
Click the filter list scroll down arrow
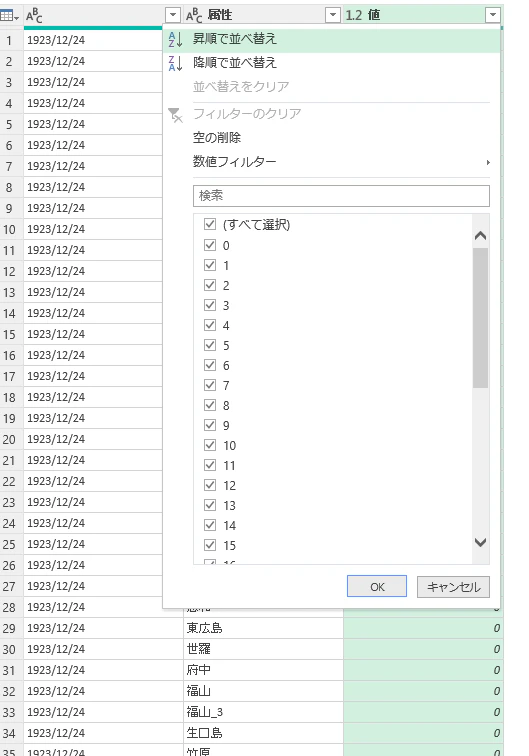(x=480, y=542)
